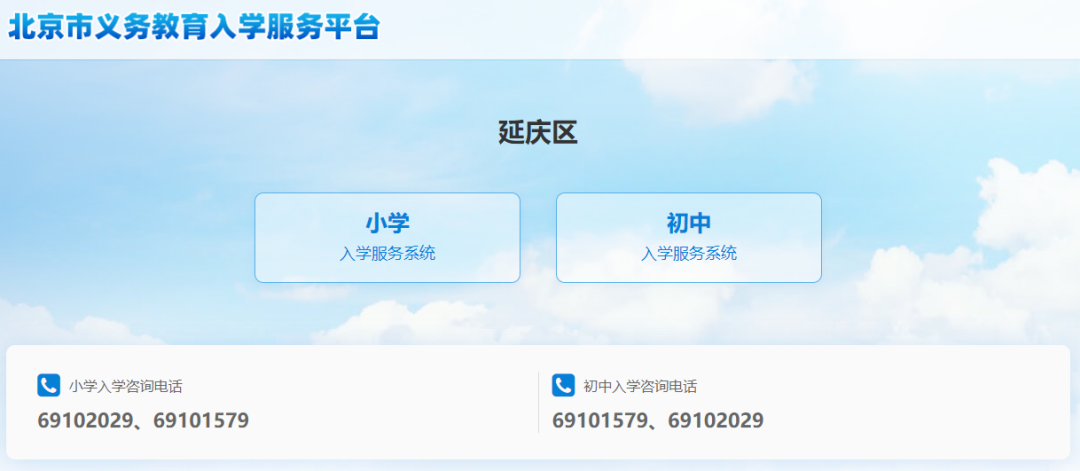
Task: Click the 初中入学咨询电话 label
Action: (640, 386)
